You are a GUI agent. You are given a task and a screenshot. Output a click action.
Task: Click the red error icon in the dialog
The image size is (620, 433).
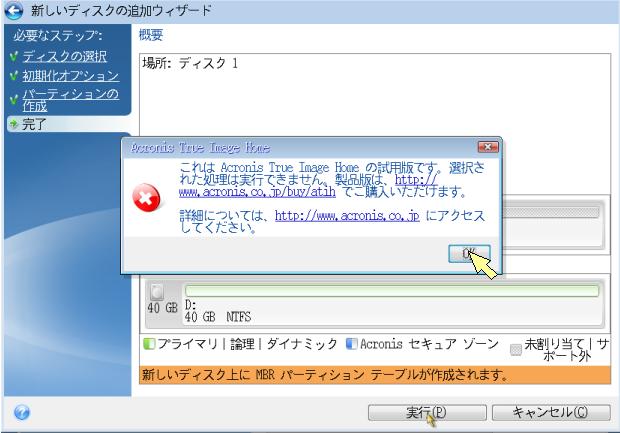(x=146, y=198)
